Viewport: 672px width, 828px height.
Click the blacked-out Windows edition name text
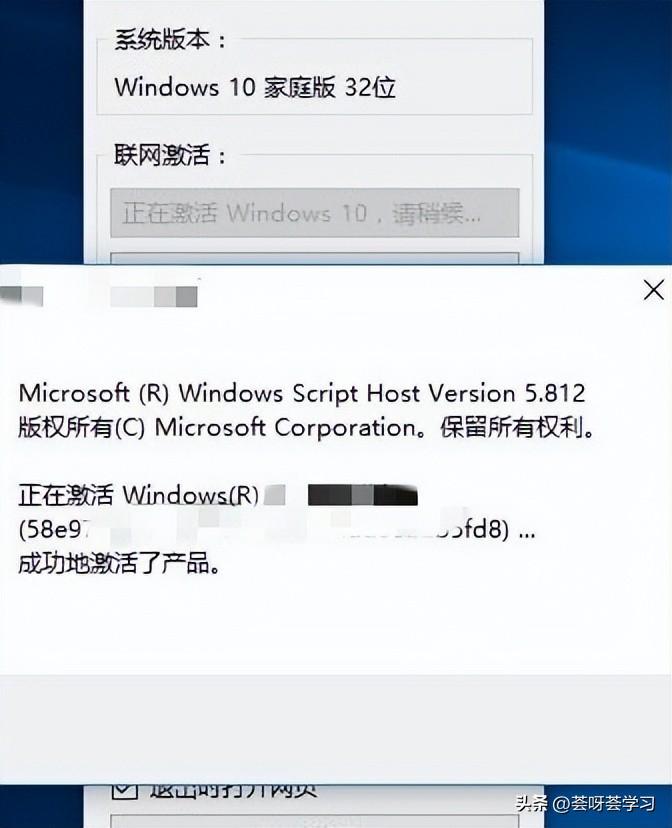(362, 495)
